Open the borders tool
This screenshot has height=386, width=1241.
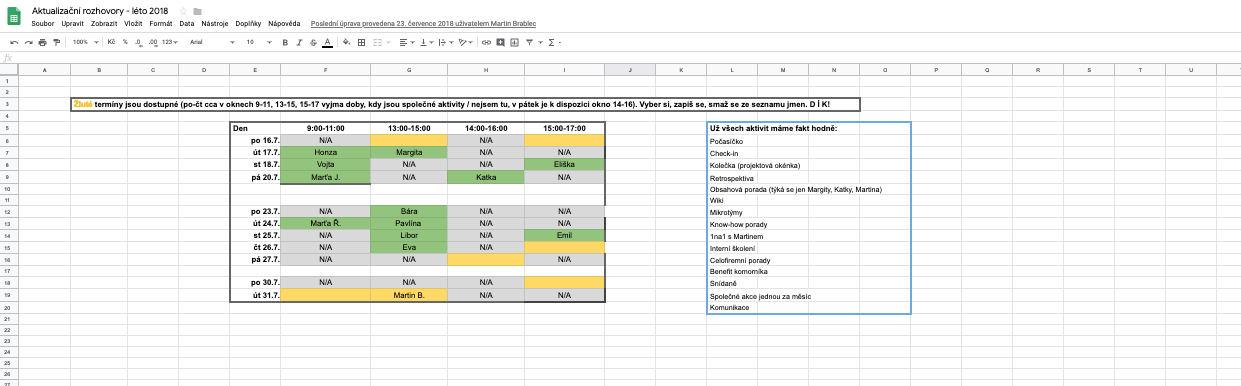[361, 42]
